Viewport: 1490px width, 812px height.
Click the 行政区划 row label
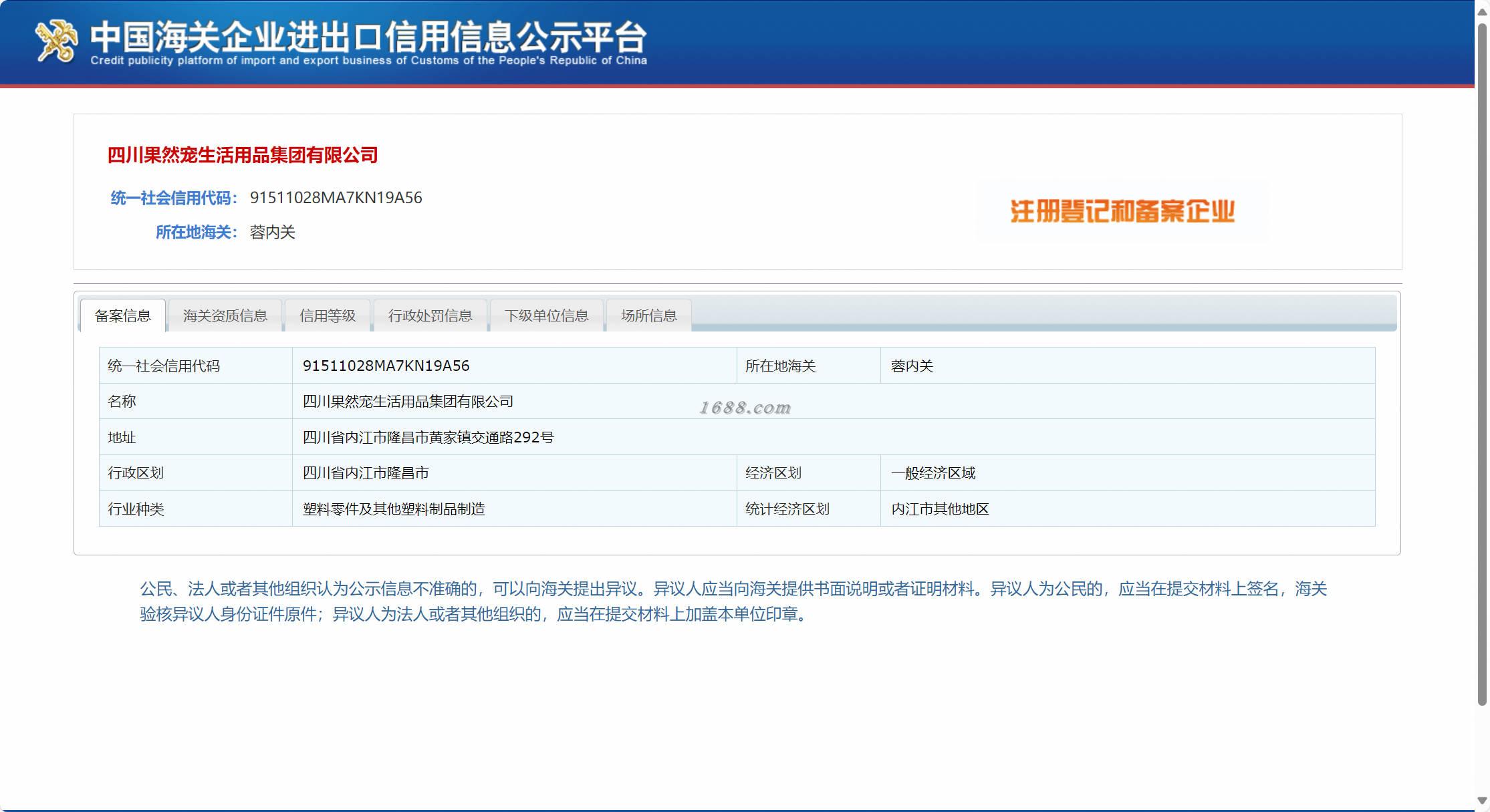click(136, 472)
